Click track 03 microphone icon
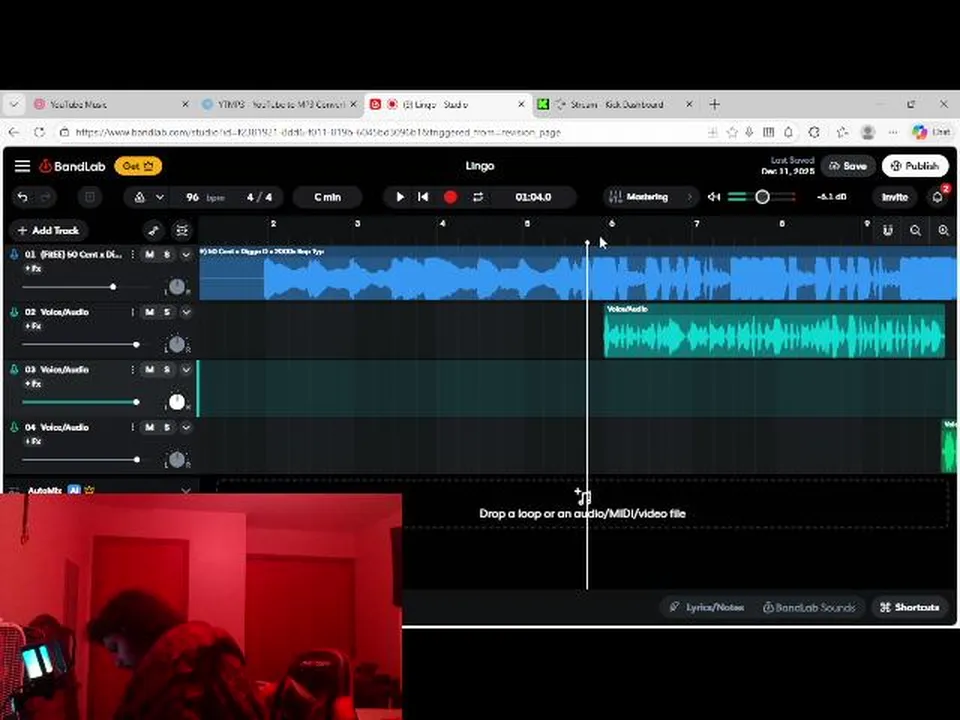This screenshot has width=960, height=720. (x=14, y=370)
